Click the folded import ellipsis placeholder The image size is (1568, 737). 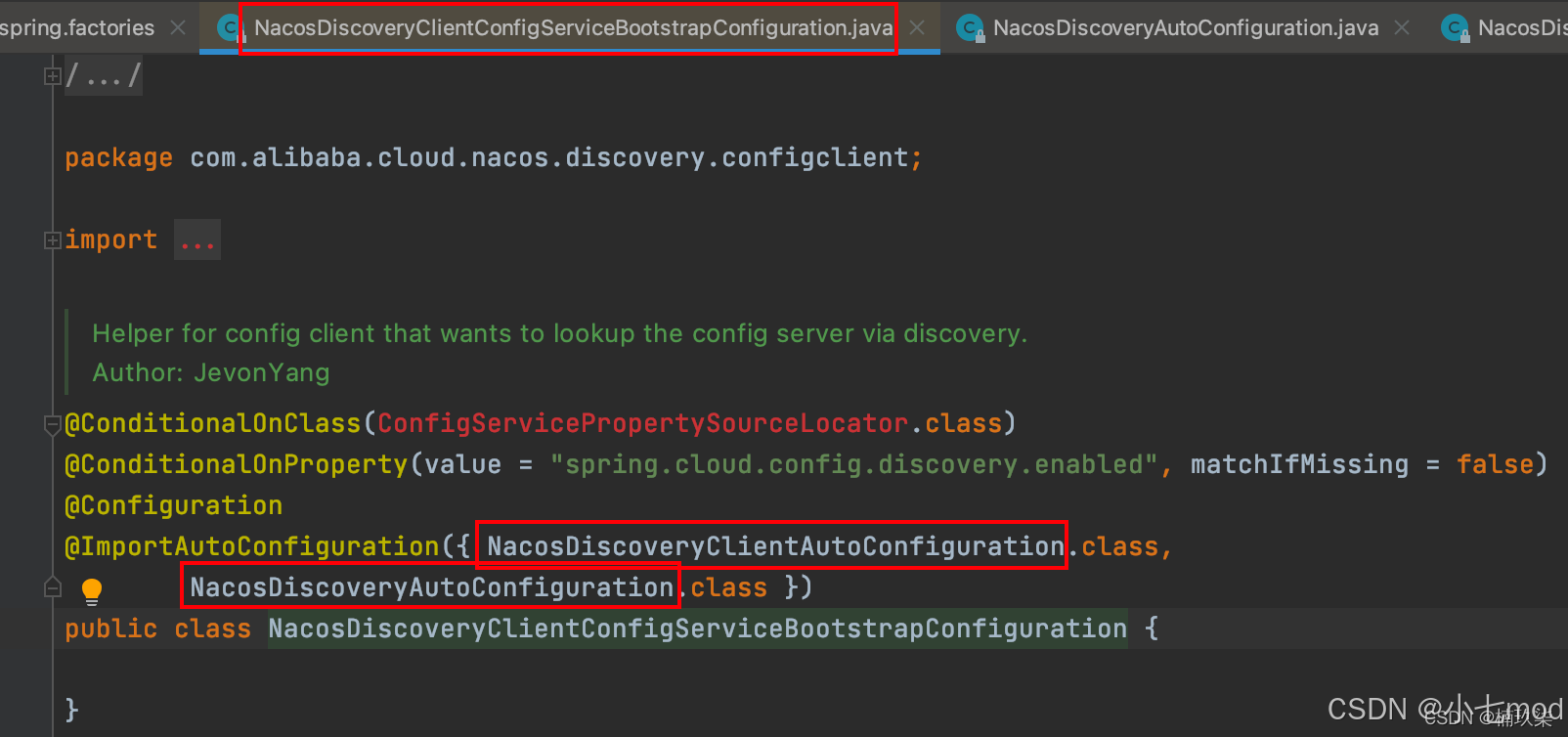[x=197, y=240]
